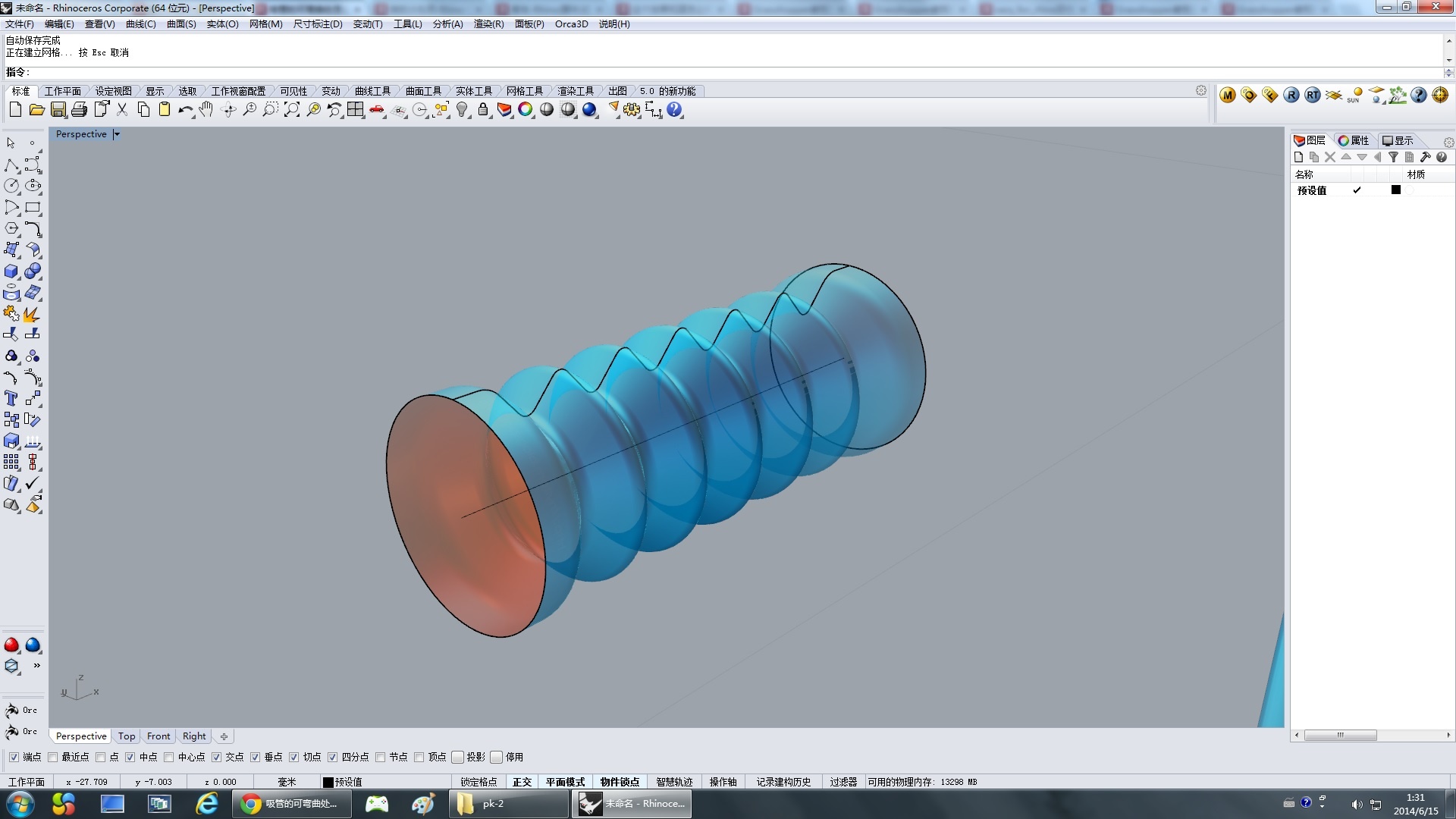Click the layers panel horizontal scrollbar
This screenshot has width=1456, height=819.
pyautogui.click(x=1340, y=735)
